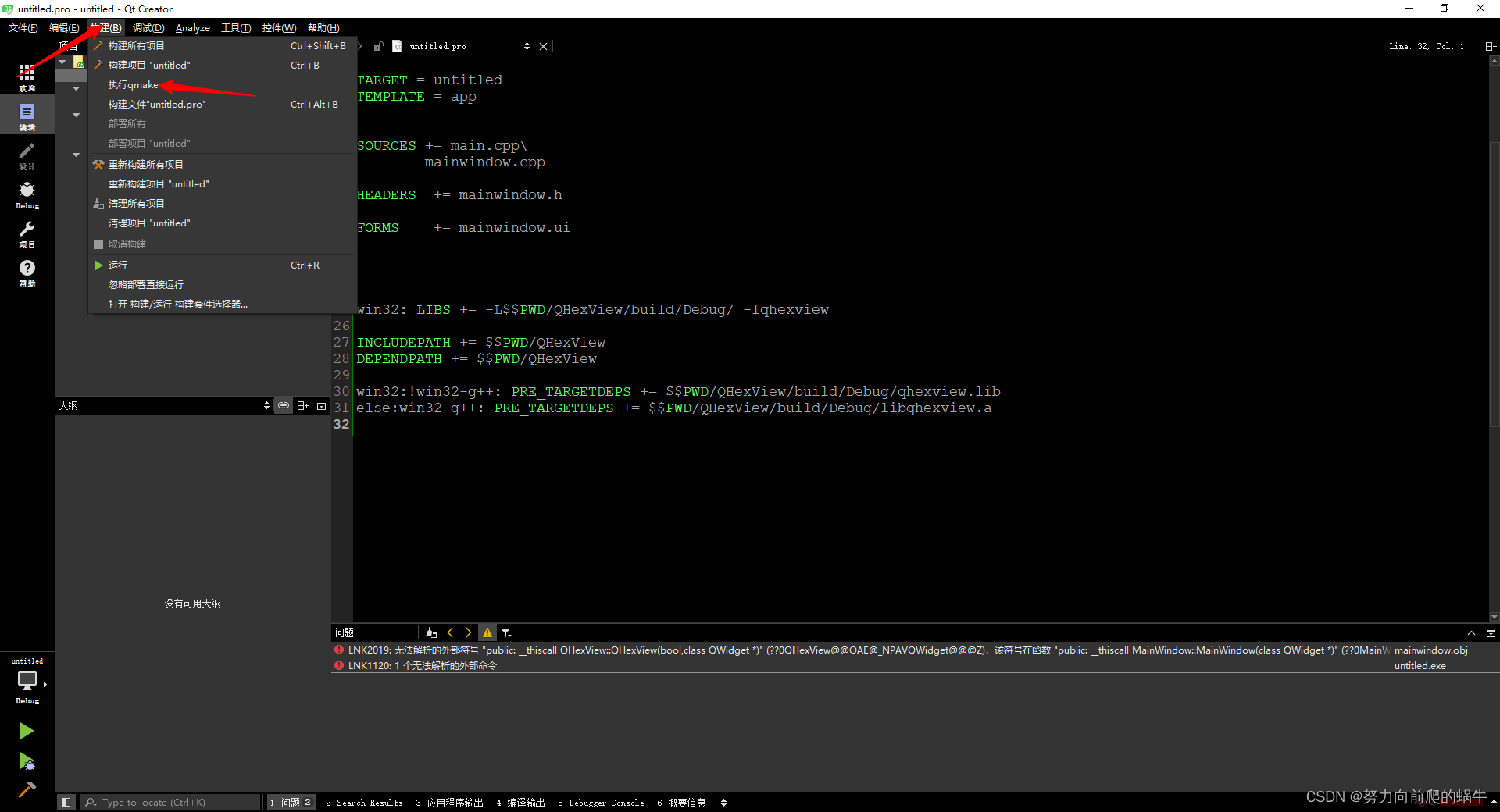Open the 大纲 outline view dropdown
Screen dimensions: 1500x812
(164, 405)
